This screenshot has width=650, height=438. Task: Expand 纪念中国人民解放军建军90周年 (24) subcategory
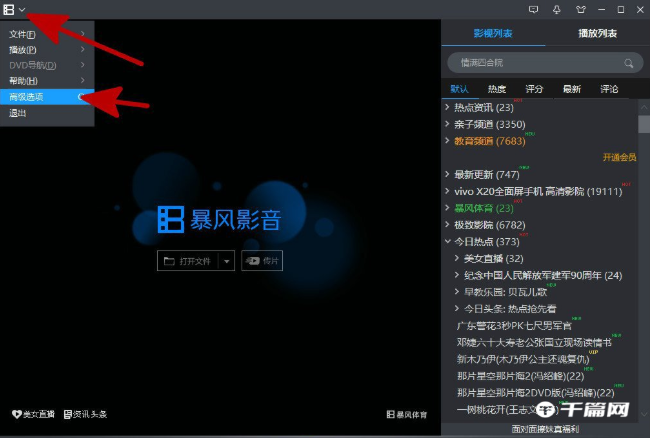pyautogui.click(x=456, y=275)
